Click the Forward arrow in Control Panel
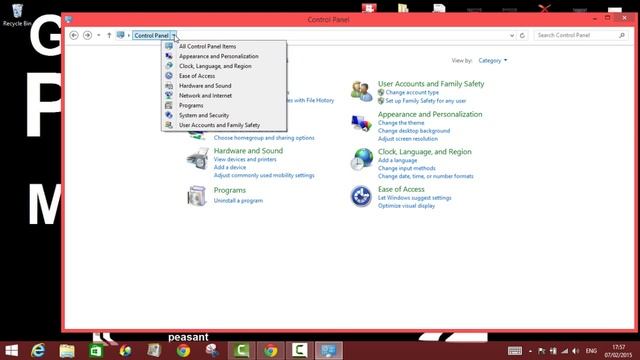Viewport: 640px width, 360px height. (x=87, y=36)
